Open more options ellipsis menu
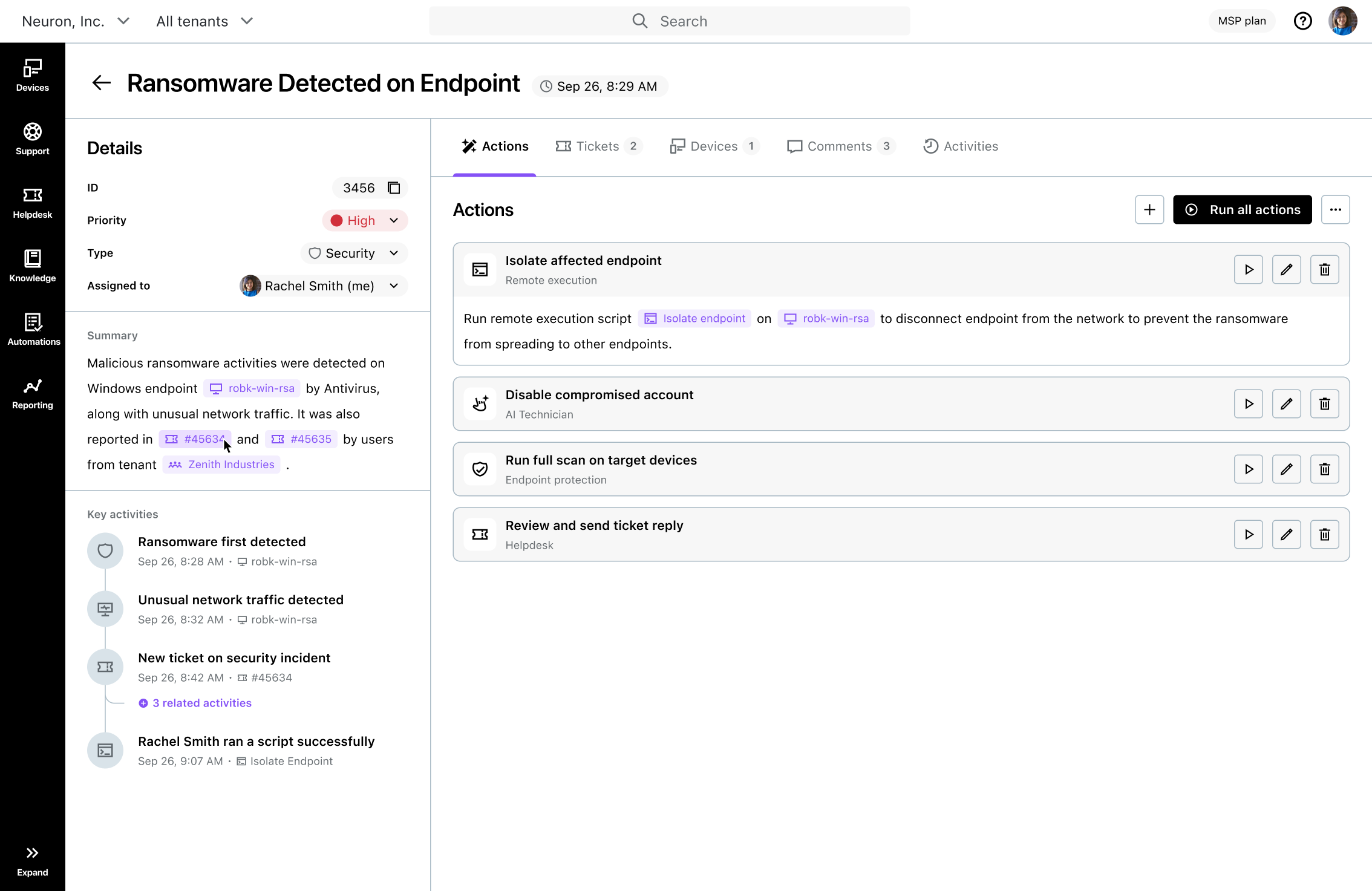 click(1335, 210)
